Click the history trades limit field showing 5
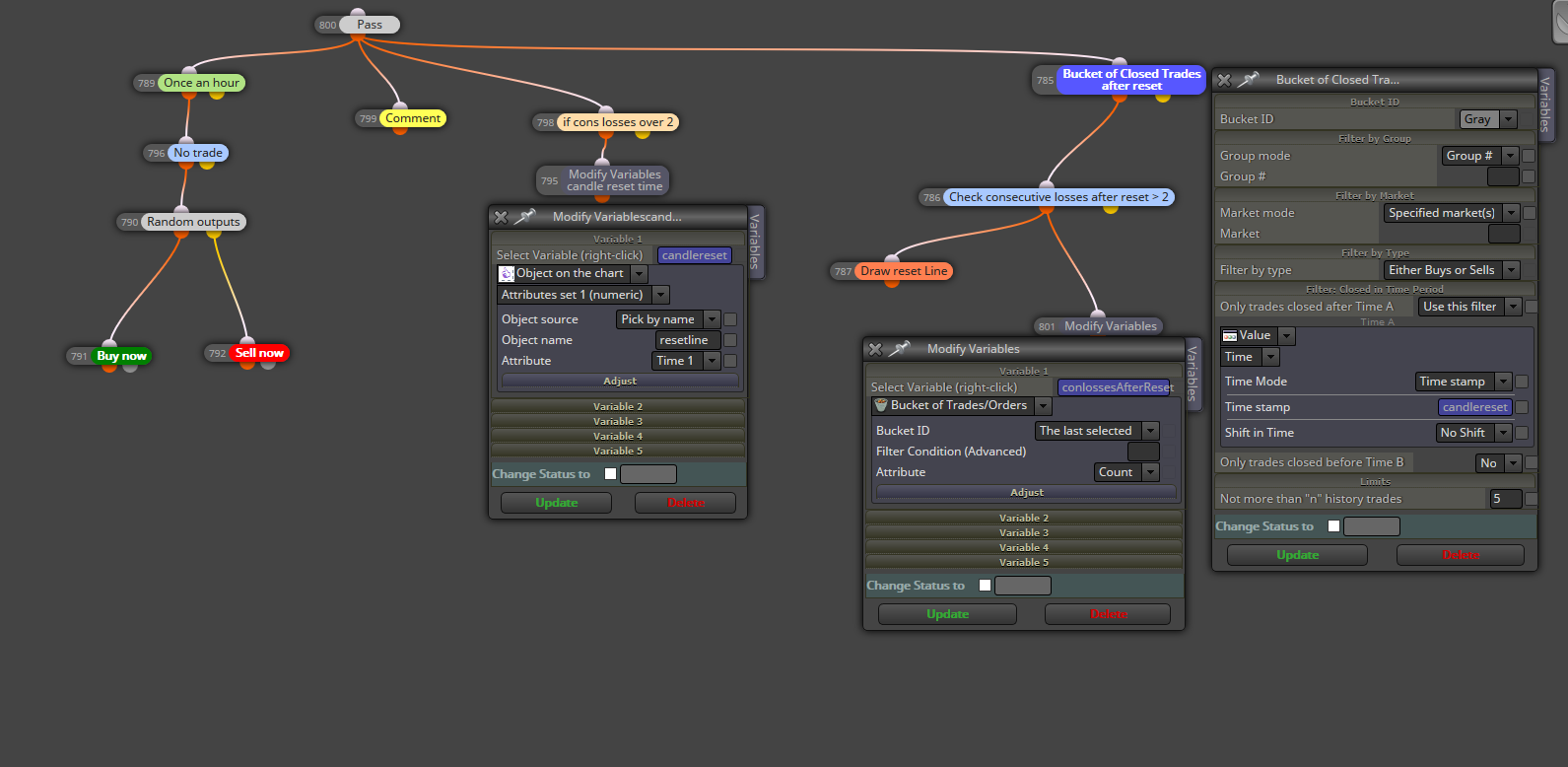Screen dimensions: 1568x767 1505,499
